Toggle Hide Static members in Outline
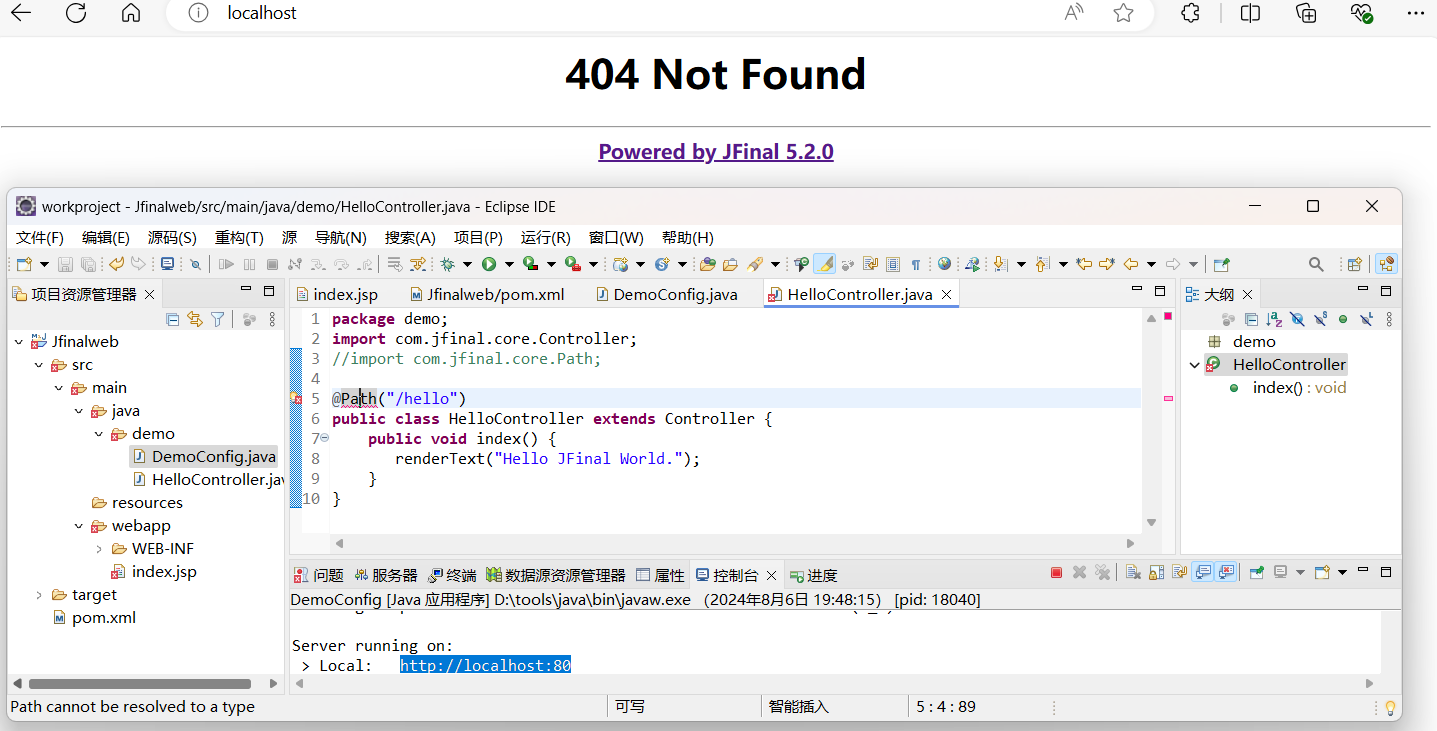This screenshot has width=1437, height=731. click(1320, 319)
